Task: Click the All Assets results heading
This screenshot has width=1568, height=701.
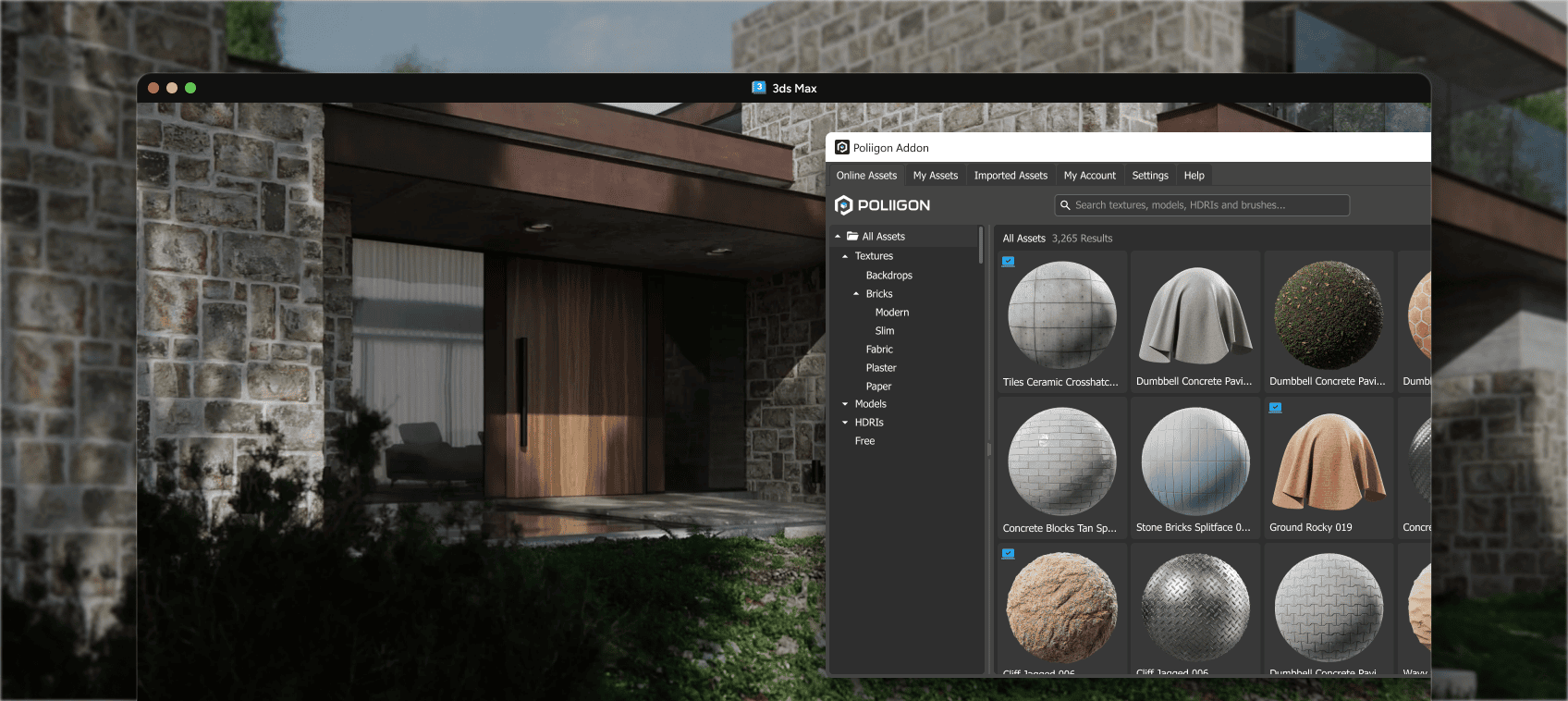Action: click(1024, 239)
